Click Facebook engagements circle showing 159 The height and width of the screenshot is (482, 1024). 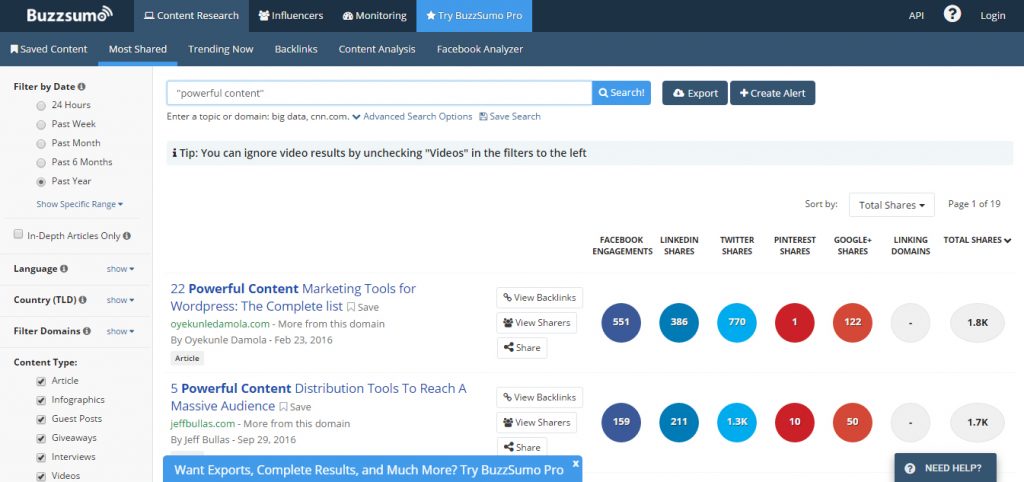(x=621, y=423)
